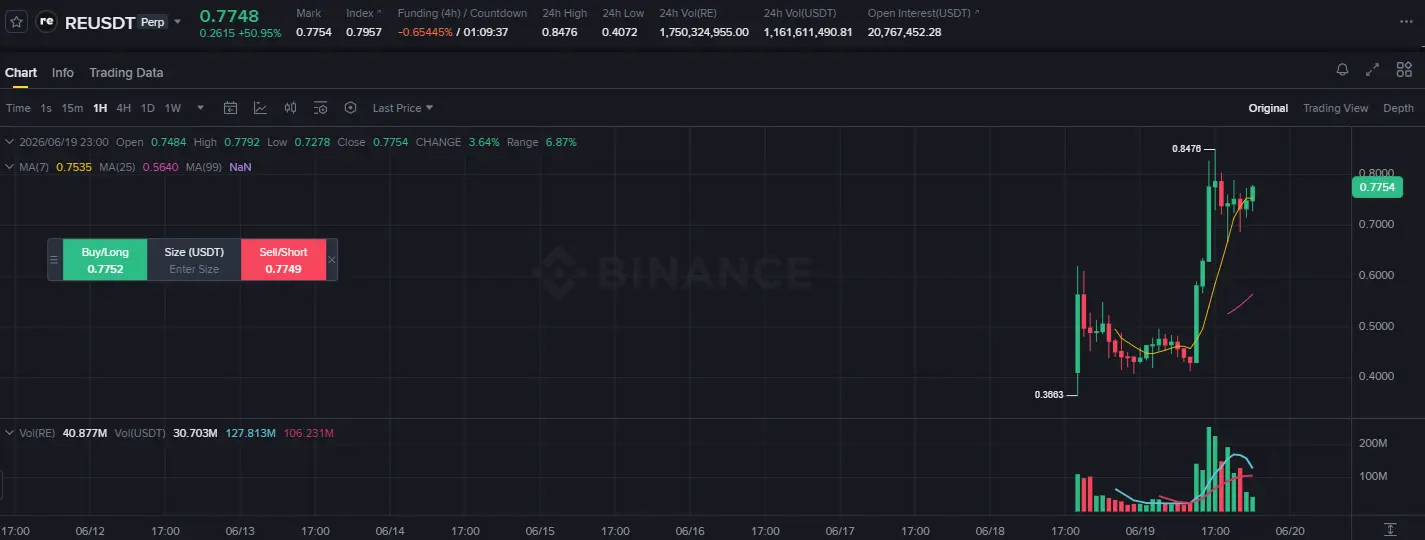The image size is (1425, 540).
Task: Expand the REUSDT pair selector arrow
Action: [178, 21]
